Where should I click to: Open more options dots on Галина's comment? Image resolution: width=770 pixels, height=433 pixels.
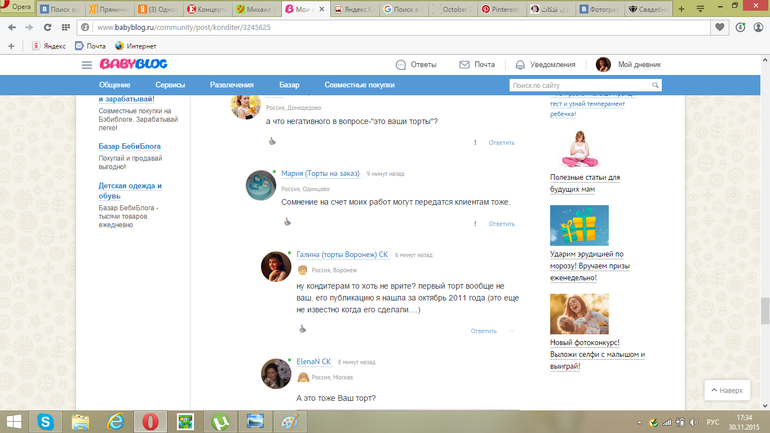tap(512, 330)
